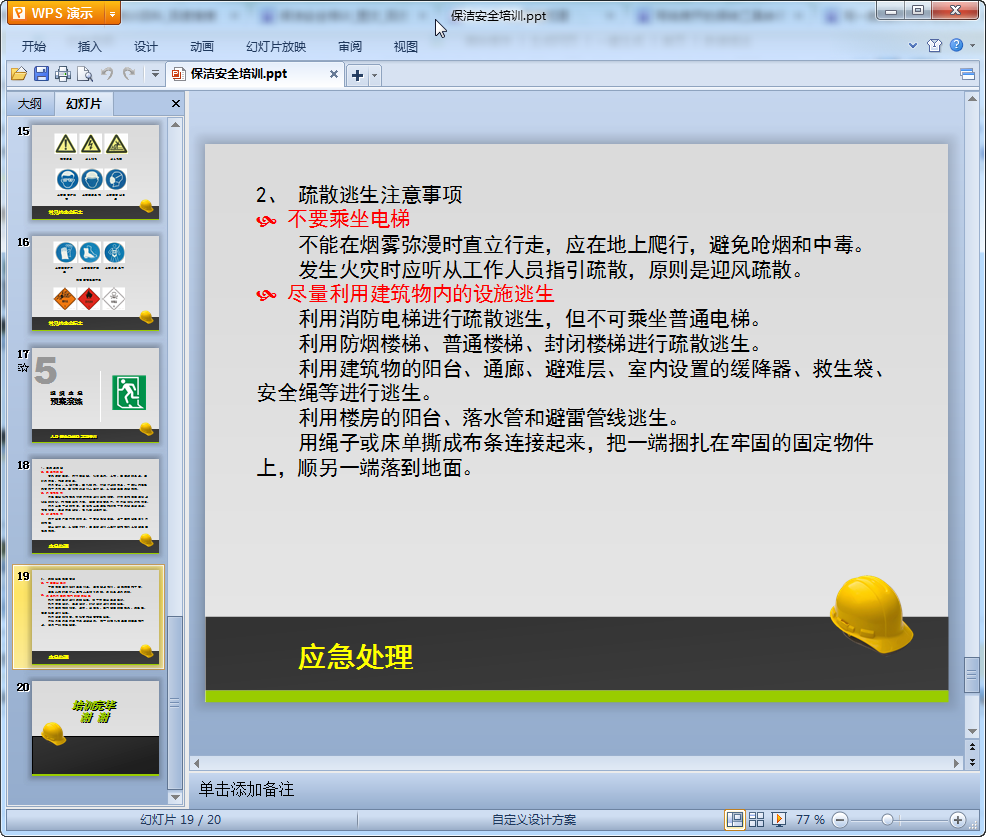
Task: Switch to the 幻灯片 pane tab
Action: 84,104
